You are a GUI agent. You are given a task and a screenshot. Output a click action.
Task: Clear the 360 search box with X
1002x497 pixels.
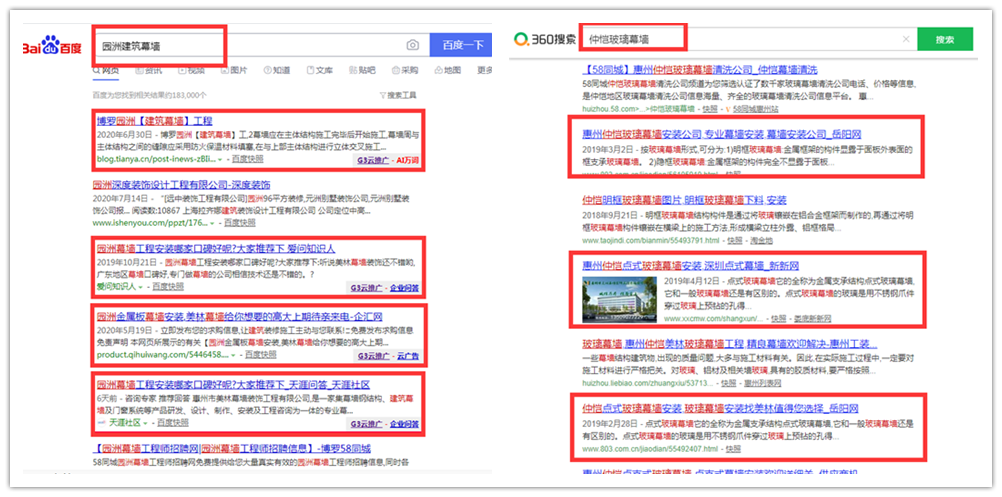(x=906, y=40)
